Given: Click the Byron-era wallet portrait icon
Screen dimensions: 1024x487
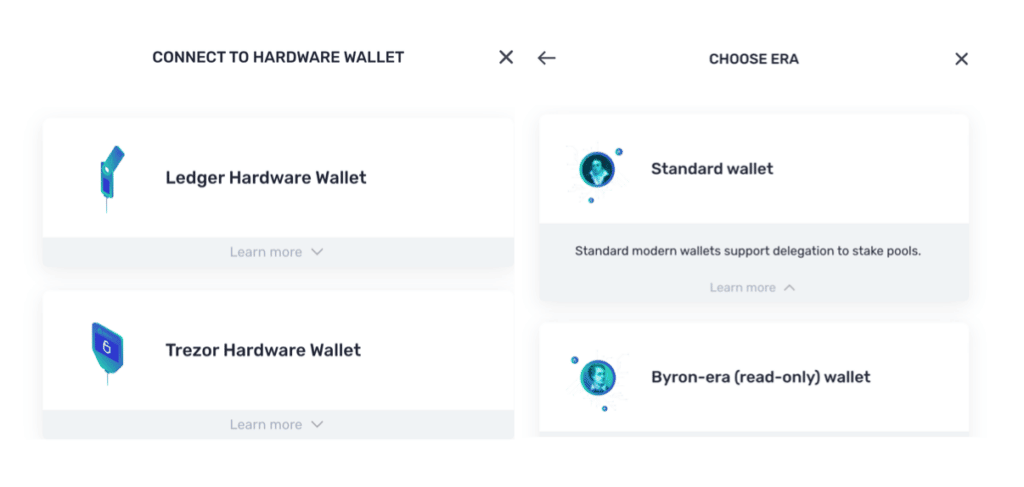Looking at the screenshot, I should point(598,377).
